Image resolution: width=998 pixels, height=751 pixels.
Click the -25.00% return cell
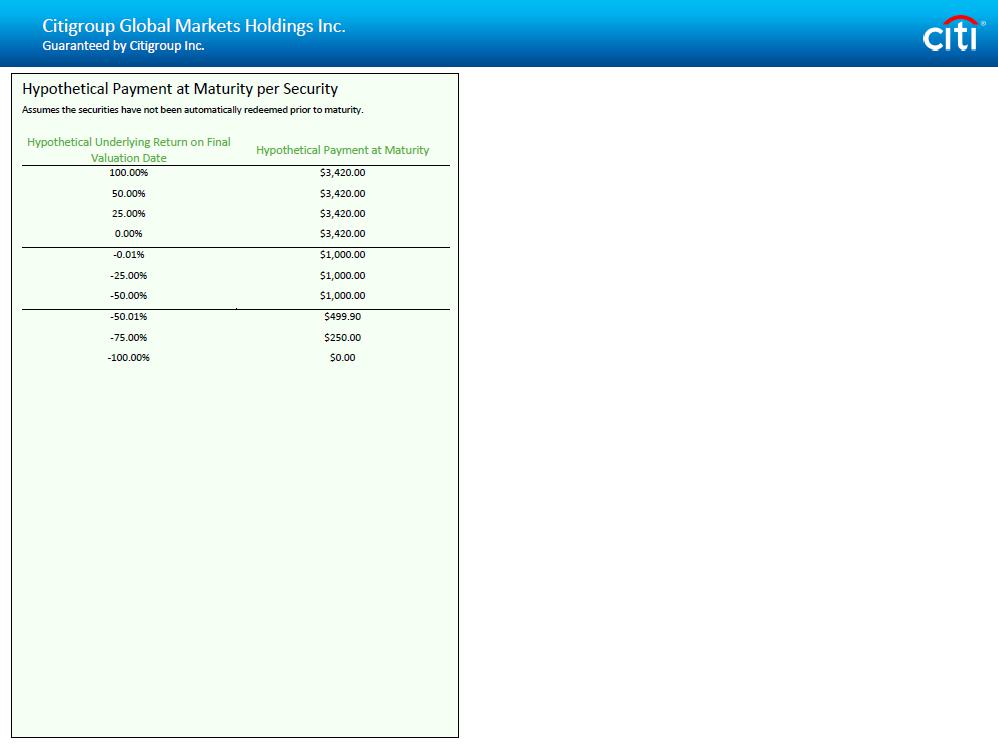[129, 276]
